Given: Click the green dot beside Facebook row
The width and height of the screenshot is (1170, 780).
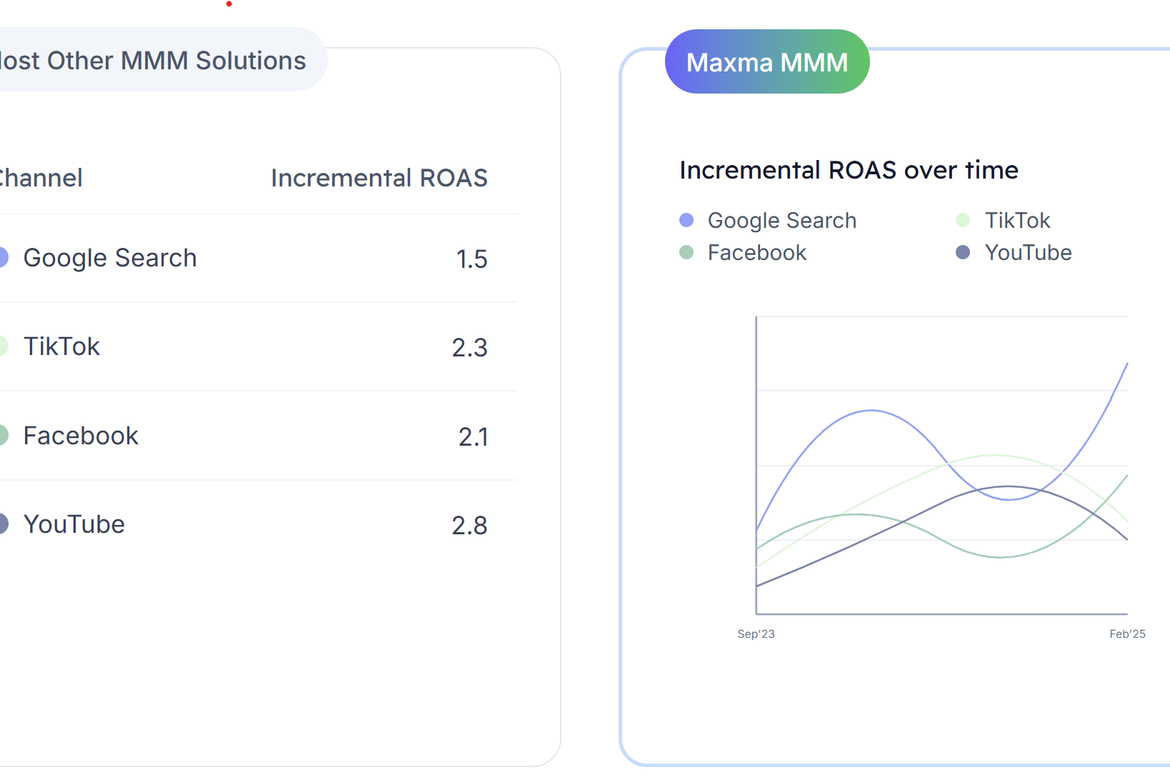Looking at the screenshot, I should pos(3,436).
